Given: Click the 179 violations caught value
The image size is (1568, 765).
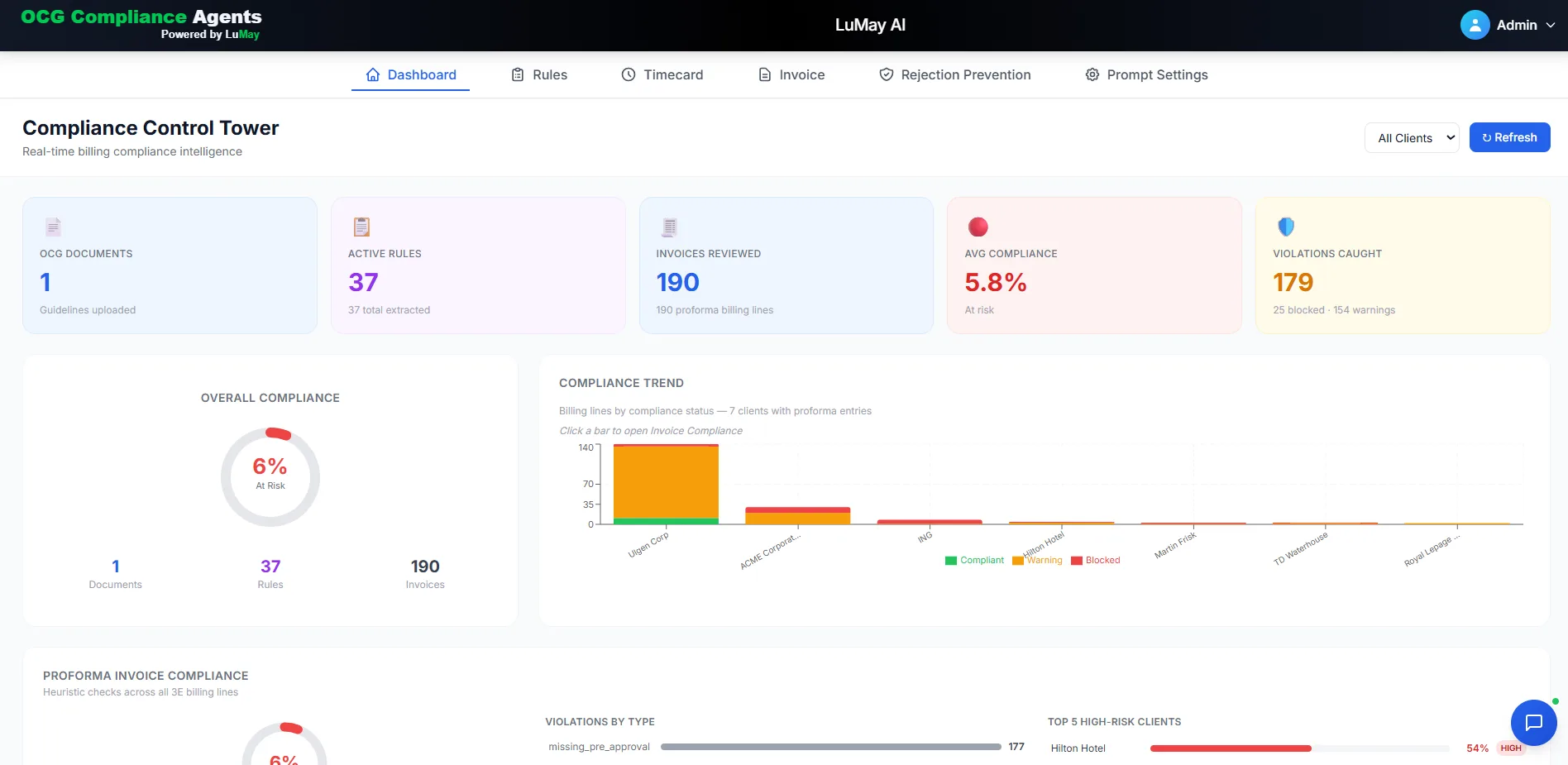Looking at the screenshot, I should coord(1293,282).
